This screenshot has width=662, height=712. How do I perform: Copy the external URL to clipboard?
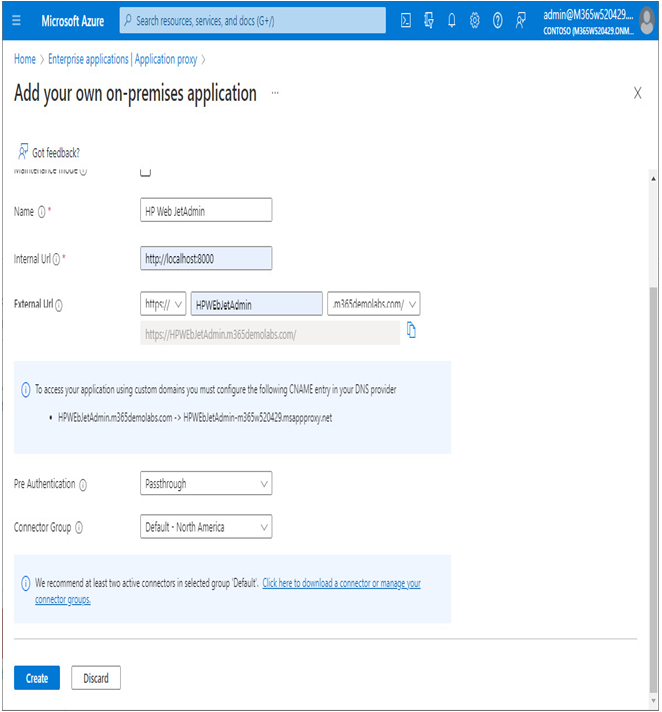411,330
